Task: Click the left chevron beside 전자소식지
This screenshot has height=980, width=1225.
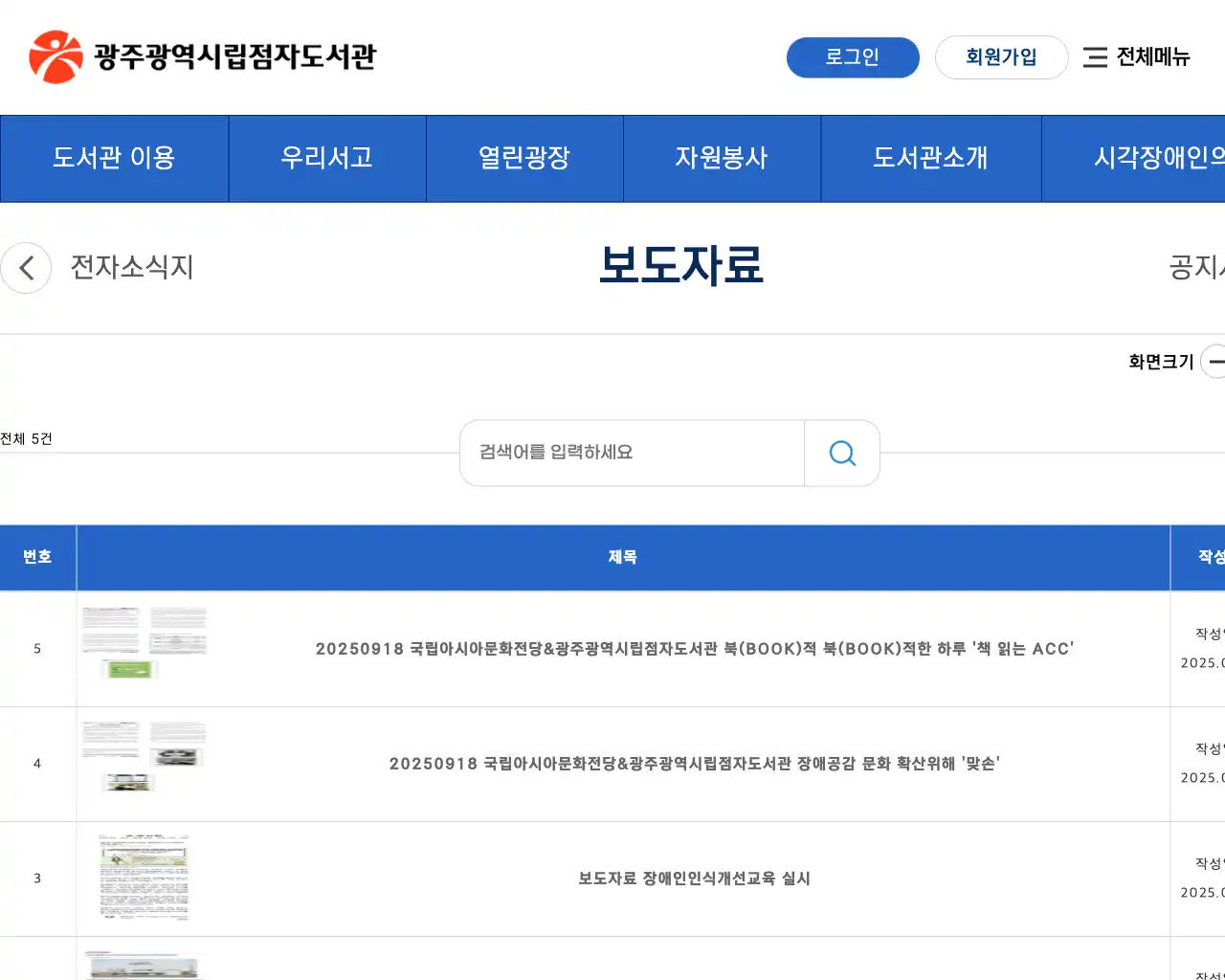Action: (x=26, y=268)
